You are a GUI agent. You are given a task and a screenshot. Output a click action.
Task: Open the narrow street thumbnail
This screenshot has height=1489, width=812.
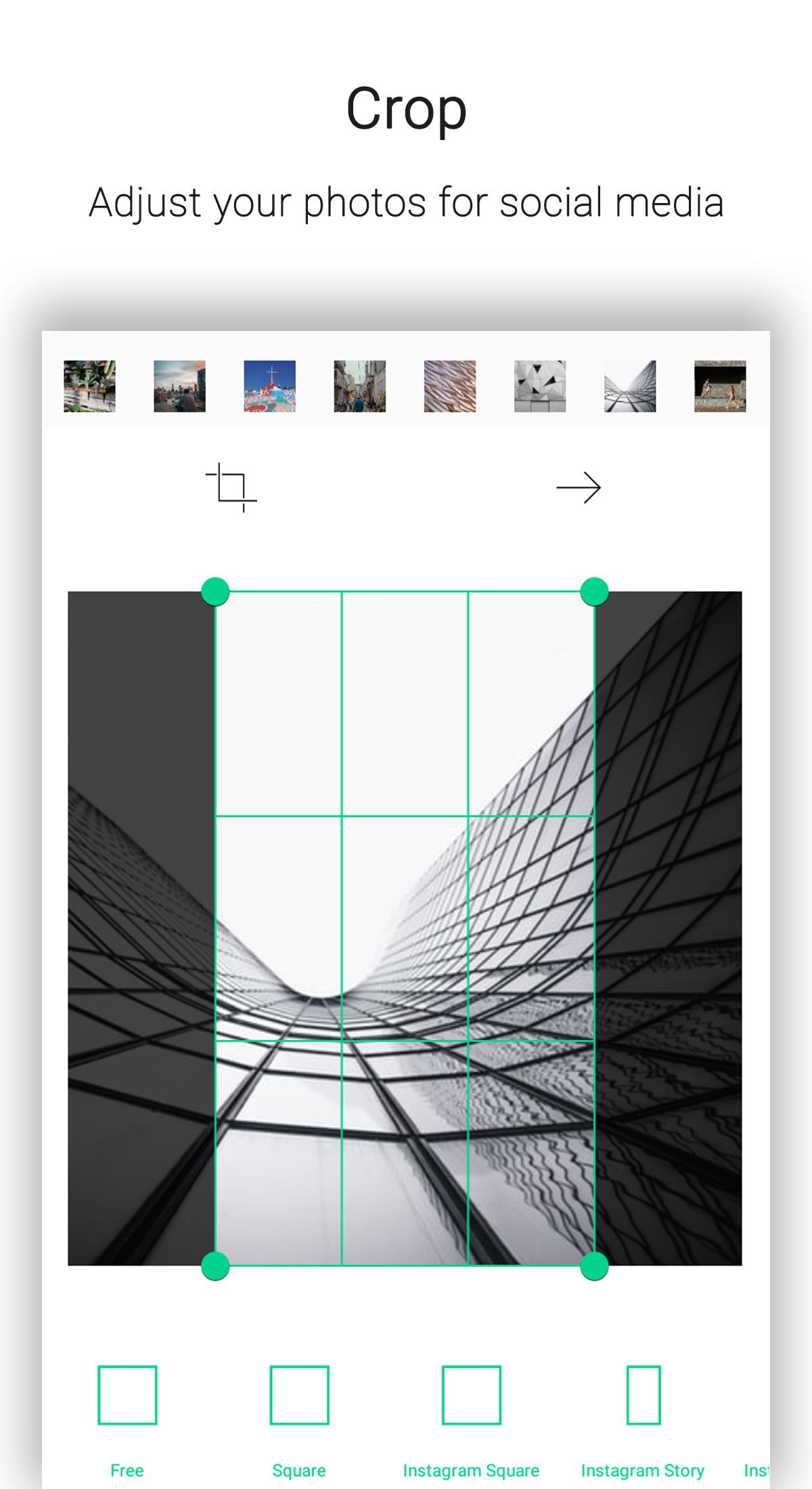(x=359, y=386)
